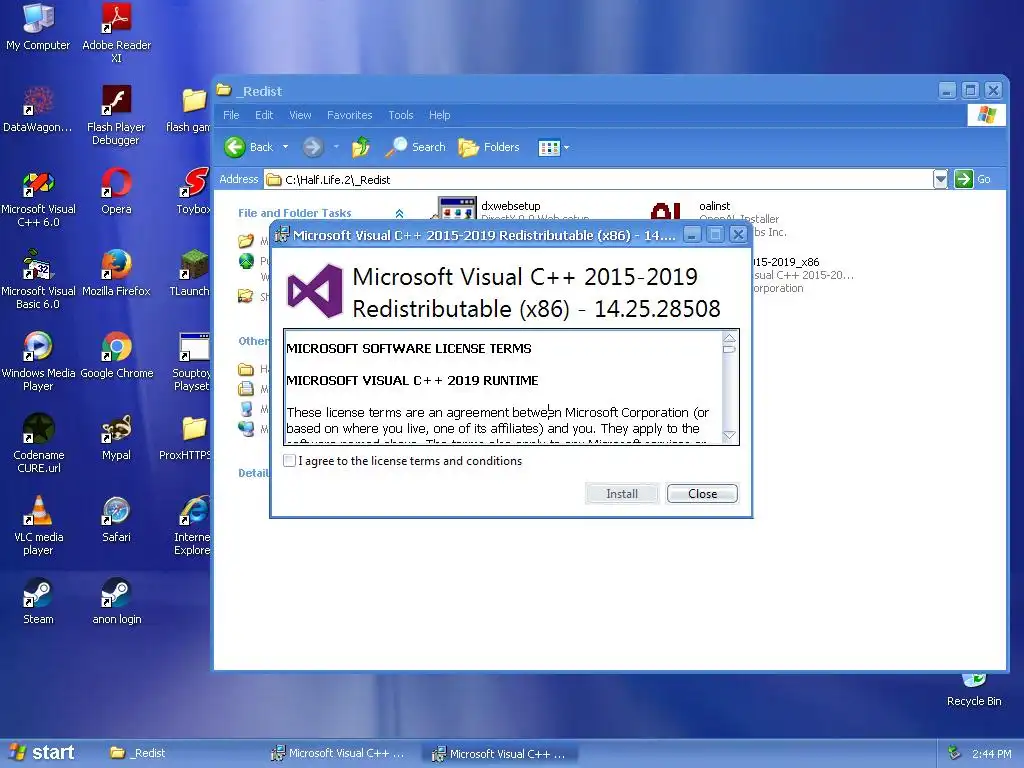Screen dimensions: 1024x768
Task: Activate first Microsoft Visual C++ taskbar button
Action: [338, 753]
